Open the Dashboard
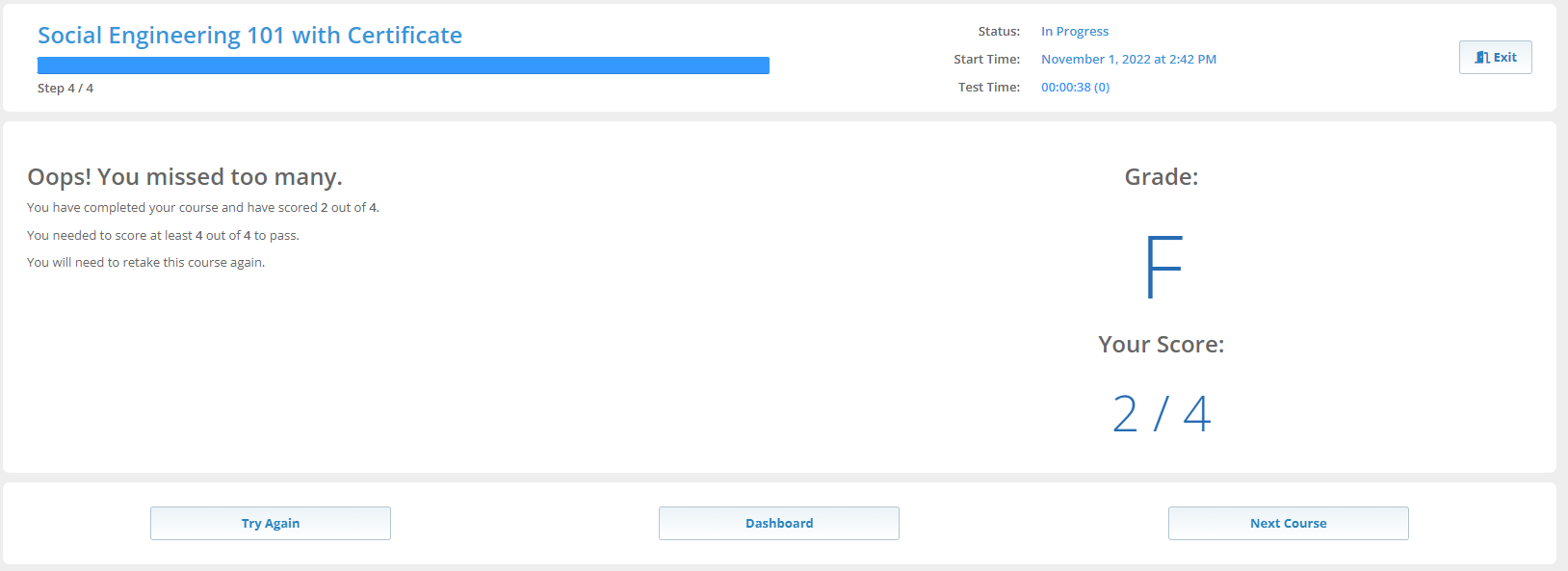The height and width of the screenshot is (571, 1568). (x=778, y=523)
